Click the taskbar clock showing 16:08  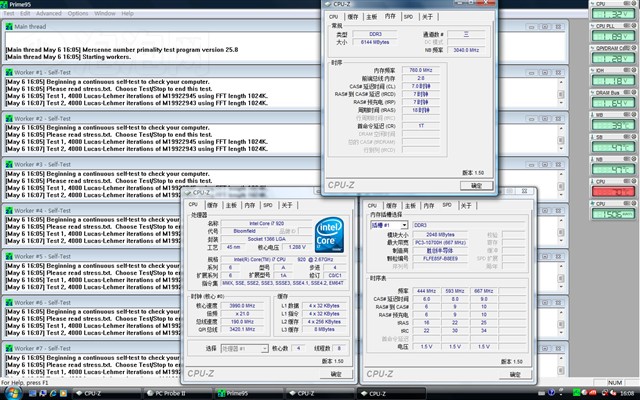(x=627, y=393)
